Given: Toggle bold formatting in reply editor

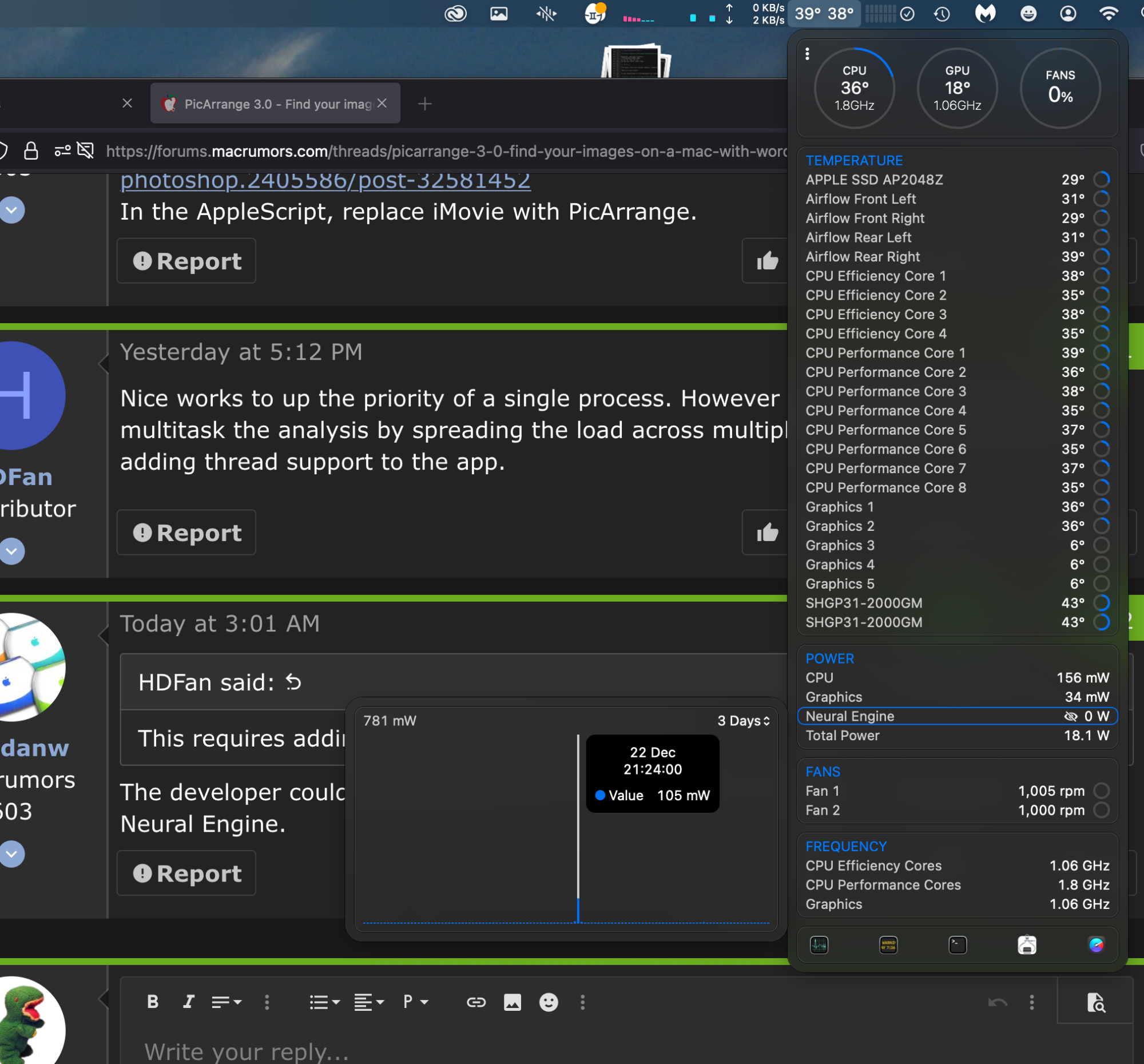Looking at the screenshot, I should click(x=153, y=1002).
